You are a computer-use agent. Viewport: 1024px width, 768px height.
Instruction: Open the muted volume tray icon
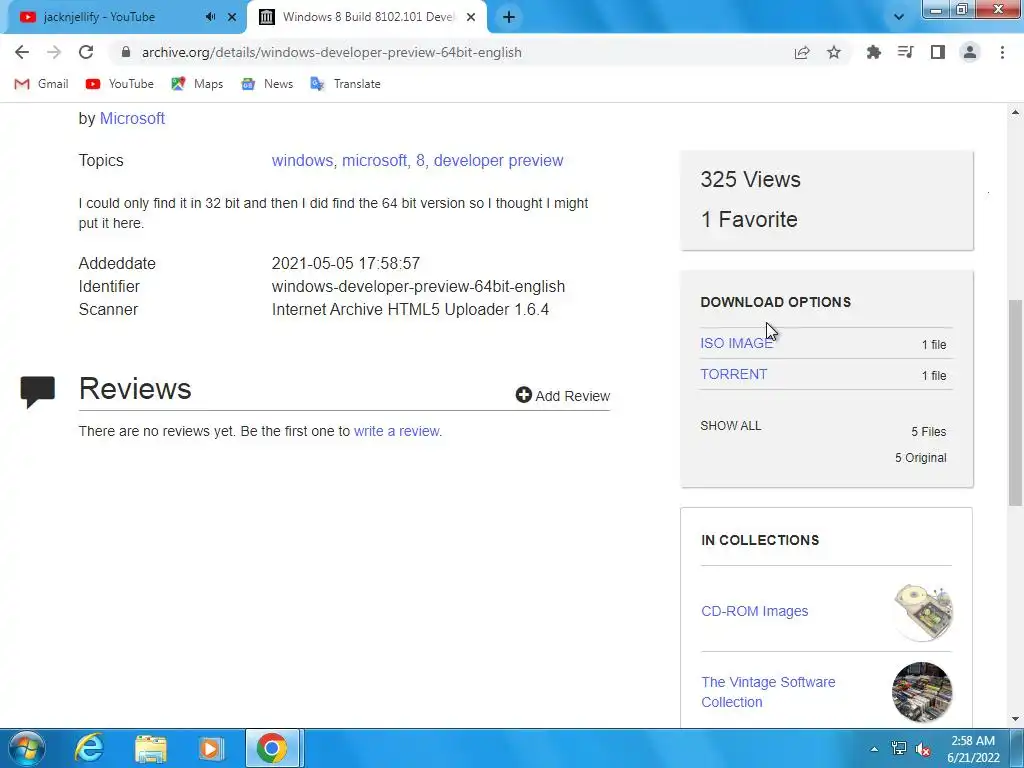pyautogui.click(x=923, y=749)
